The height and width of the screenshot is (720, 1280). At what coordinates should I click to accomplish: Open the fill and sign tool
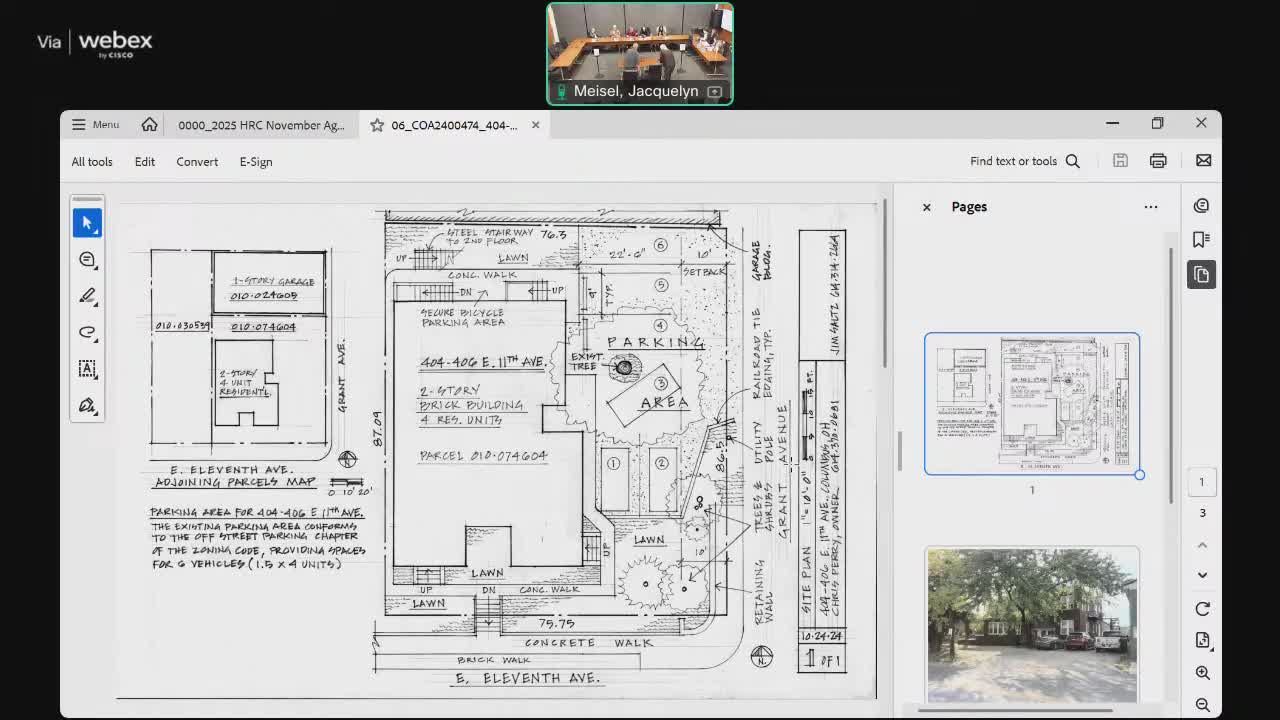(x=87, y=405)
